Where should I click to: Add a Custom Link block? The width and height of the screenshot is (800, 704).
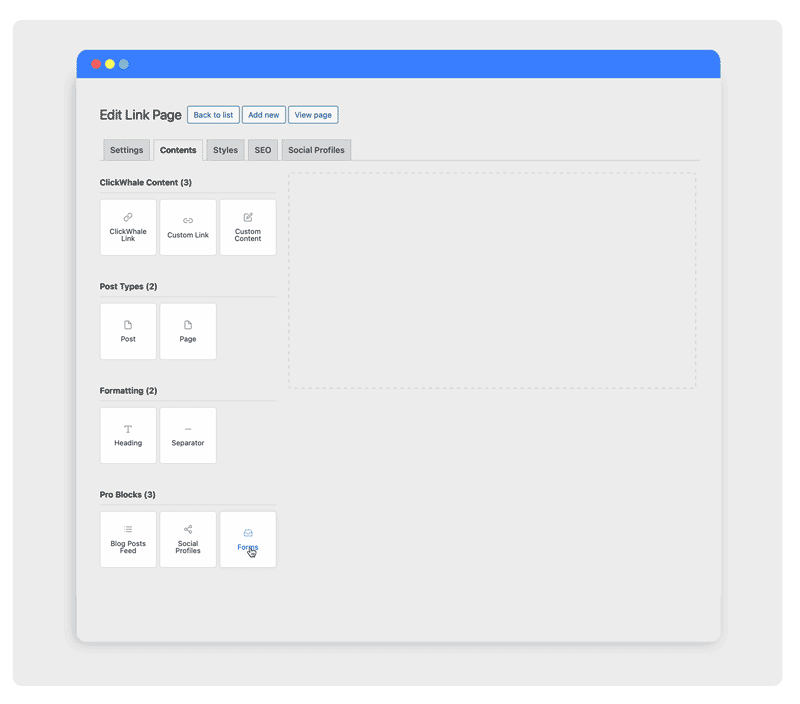[188, 228]
